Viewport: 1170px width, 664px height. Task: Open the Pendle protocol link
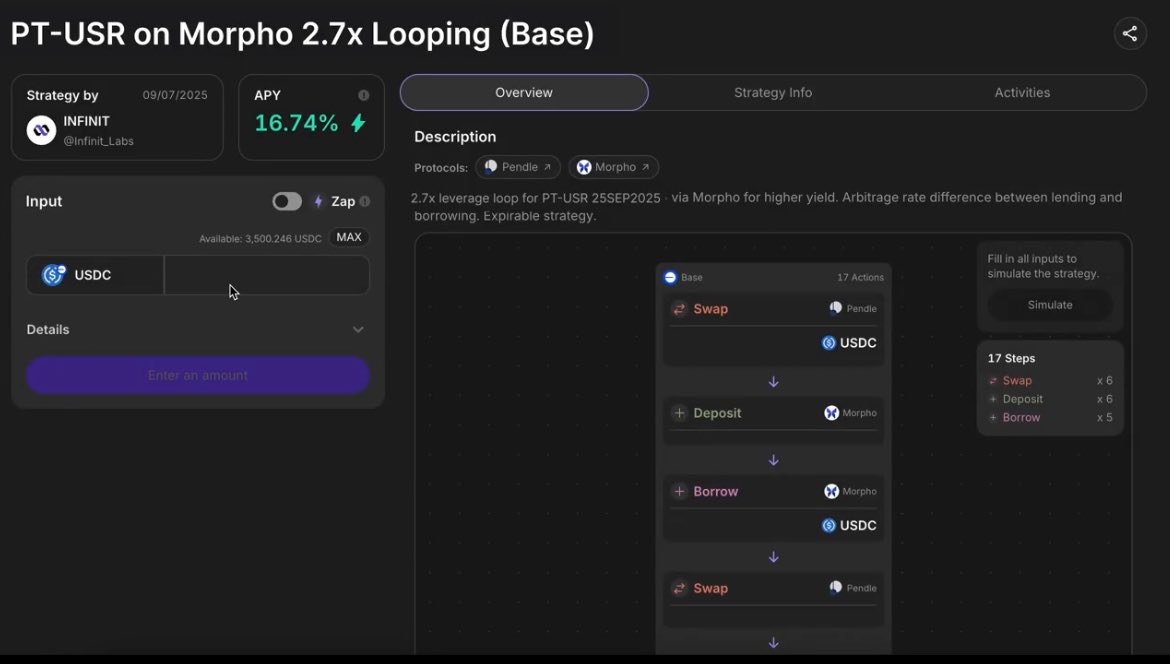click(518, 167)
